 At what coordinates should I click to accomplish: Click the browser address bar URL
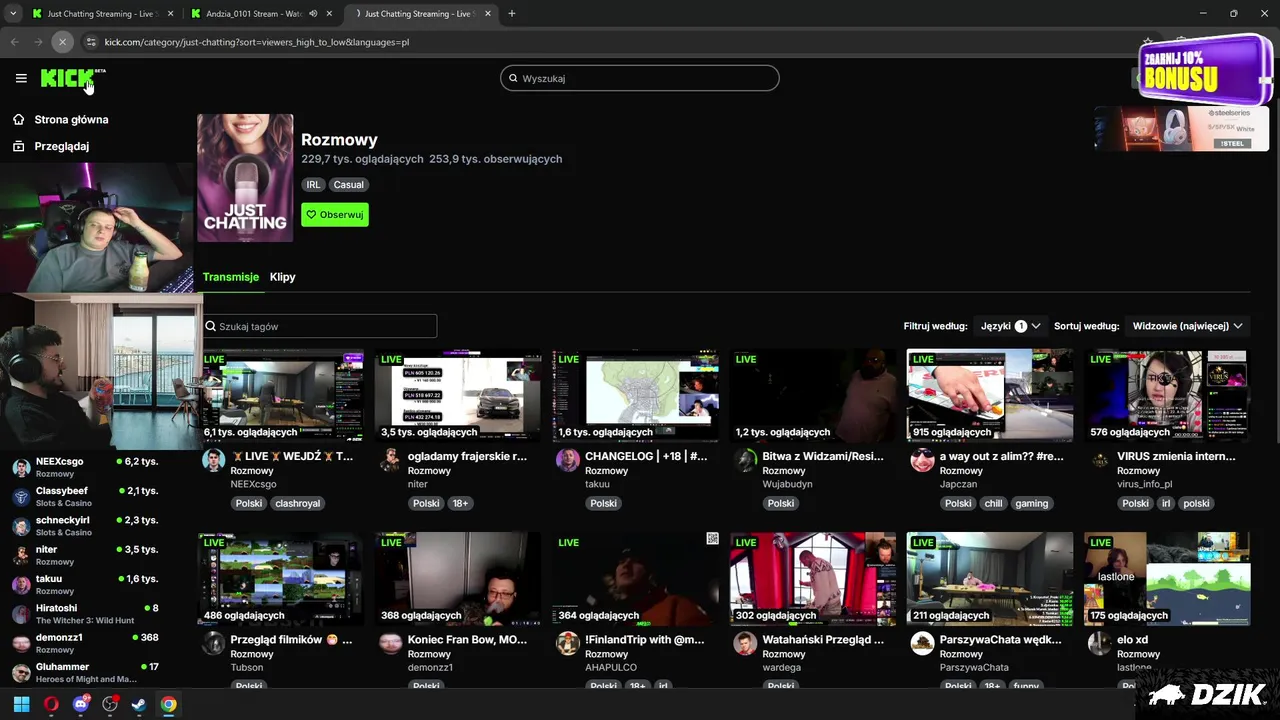tap(257, 42)
